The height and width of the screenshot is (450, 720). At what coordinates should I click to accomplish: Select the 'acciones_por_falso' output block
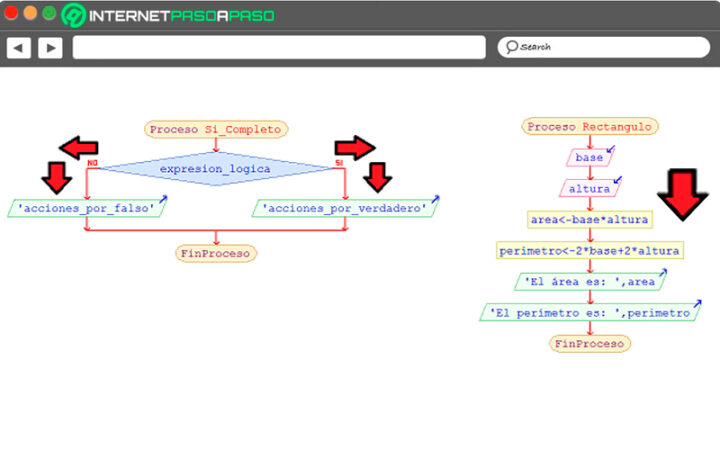pos(85,209)
